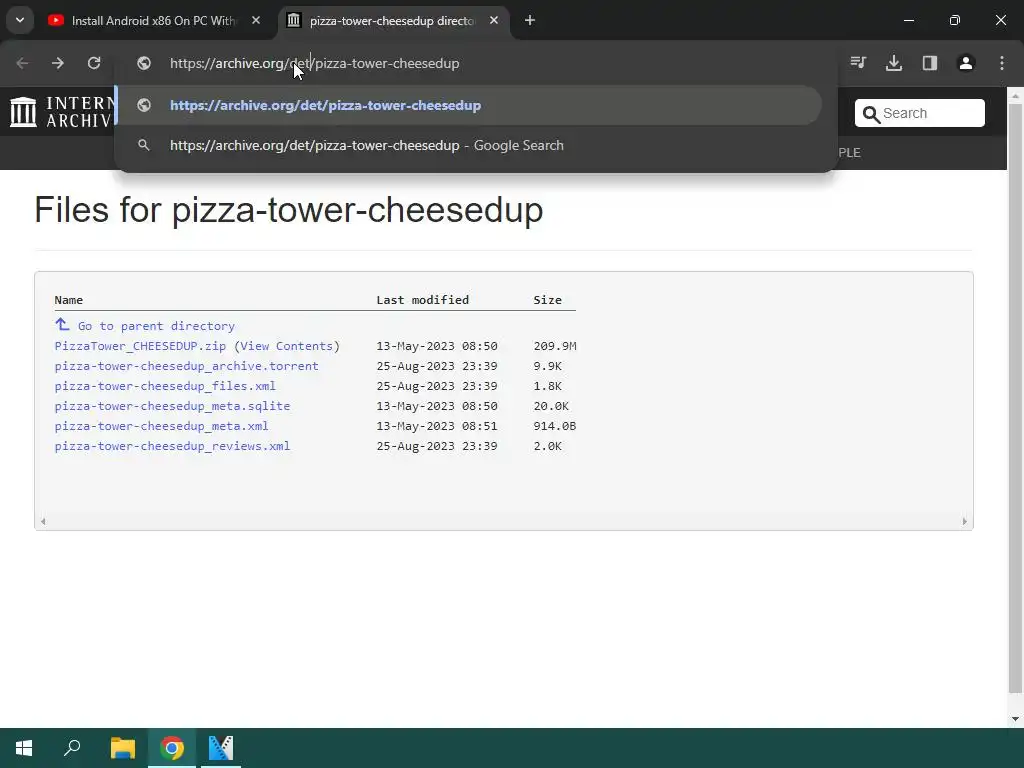Close the pizza-tower-cheesedup directory tab
Screen dimensions: 1024x768
494,20
